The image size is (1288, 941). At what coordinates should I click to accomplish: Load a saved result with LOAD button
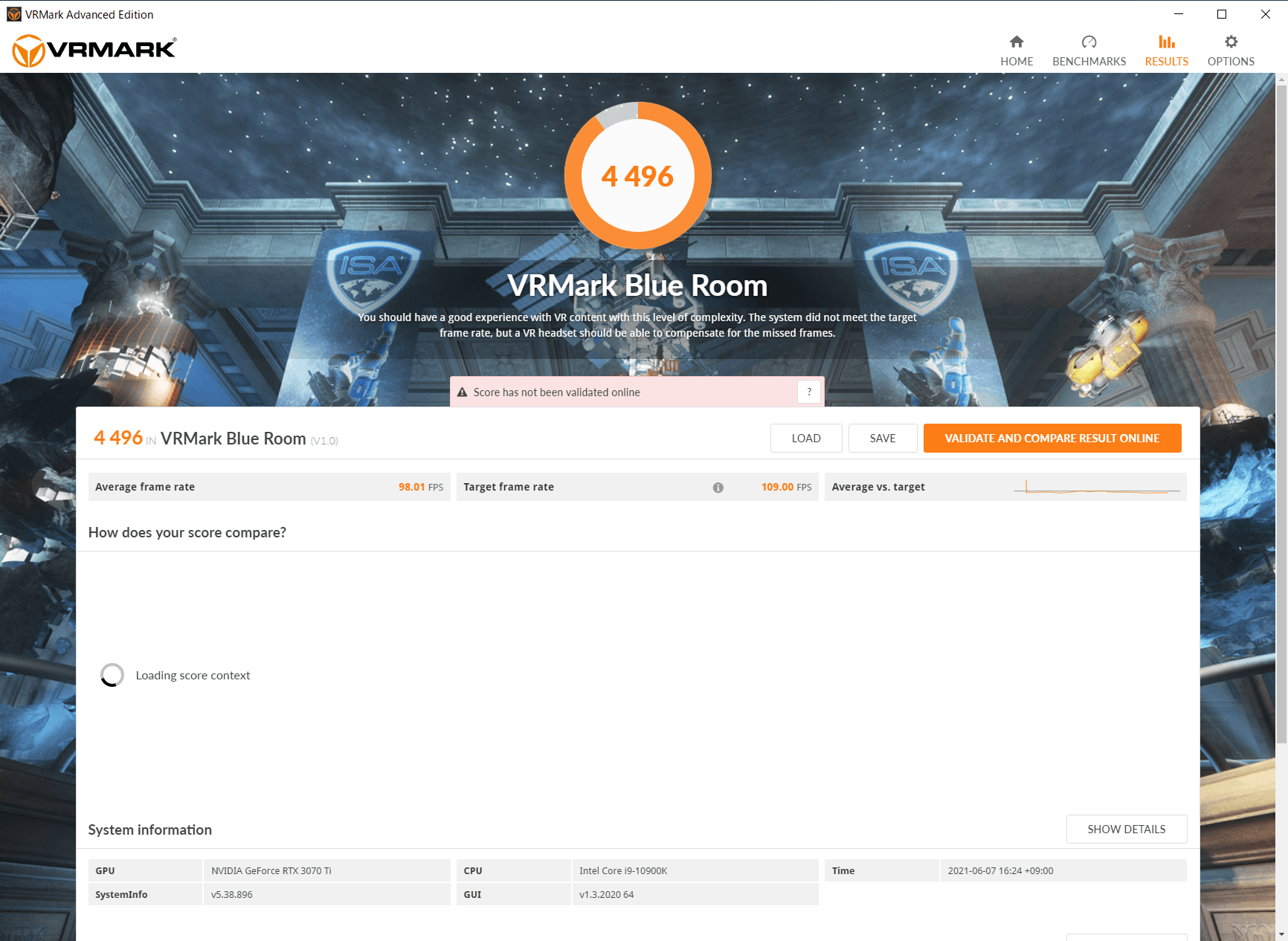point(806,439)
